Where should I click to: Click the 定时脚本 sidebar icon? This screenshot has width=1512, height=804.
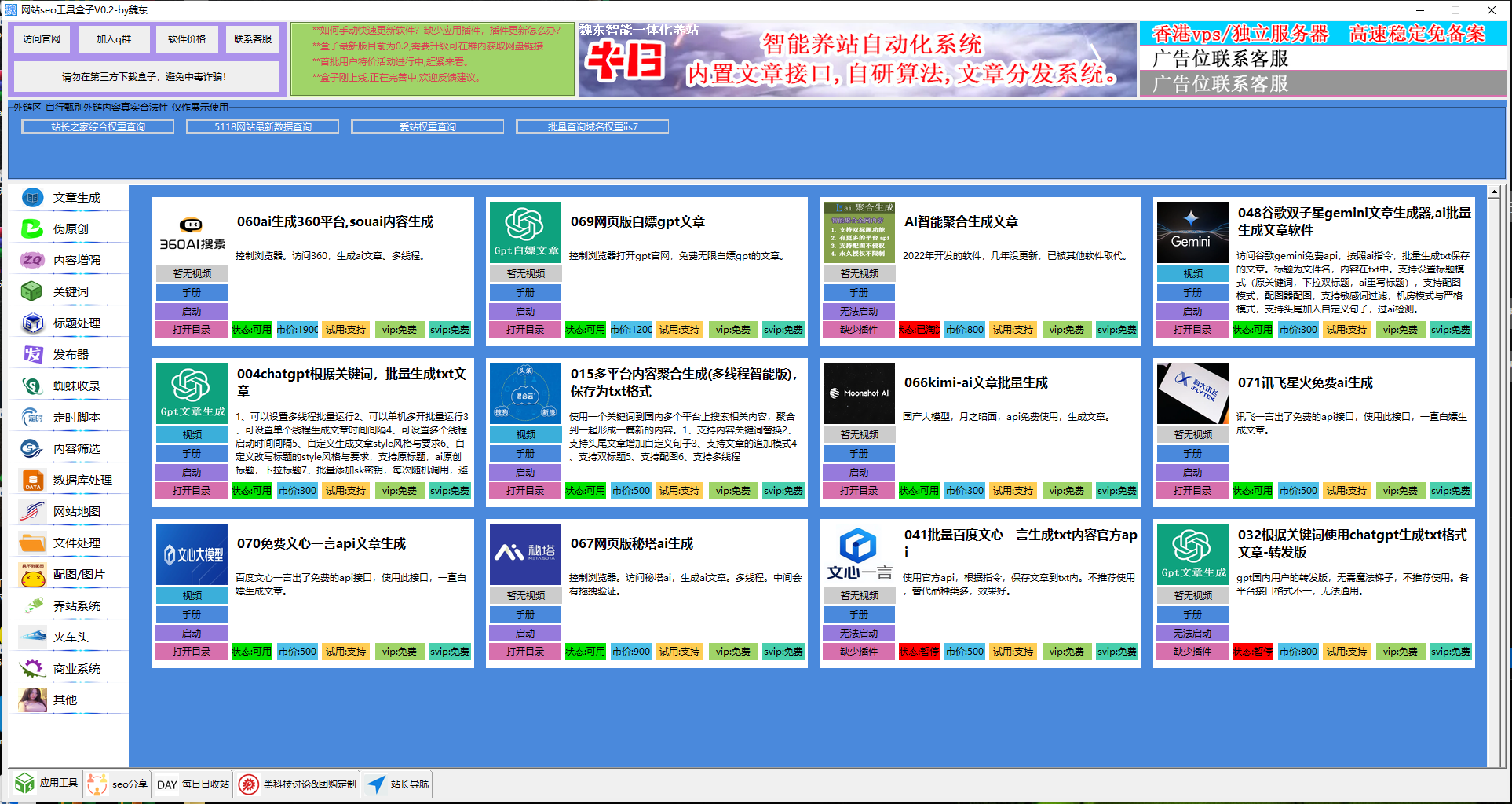click(x=32, y=417)
